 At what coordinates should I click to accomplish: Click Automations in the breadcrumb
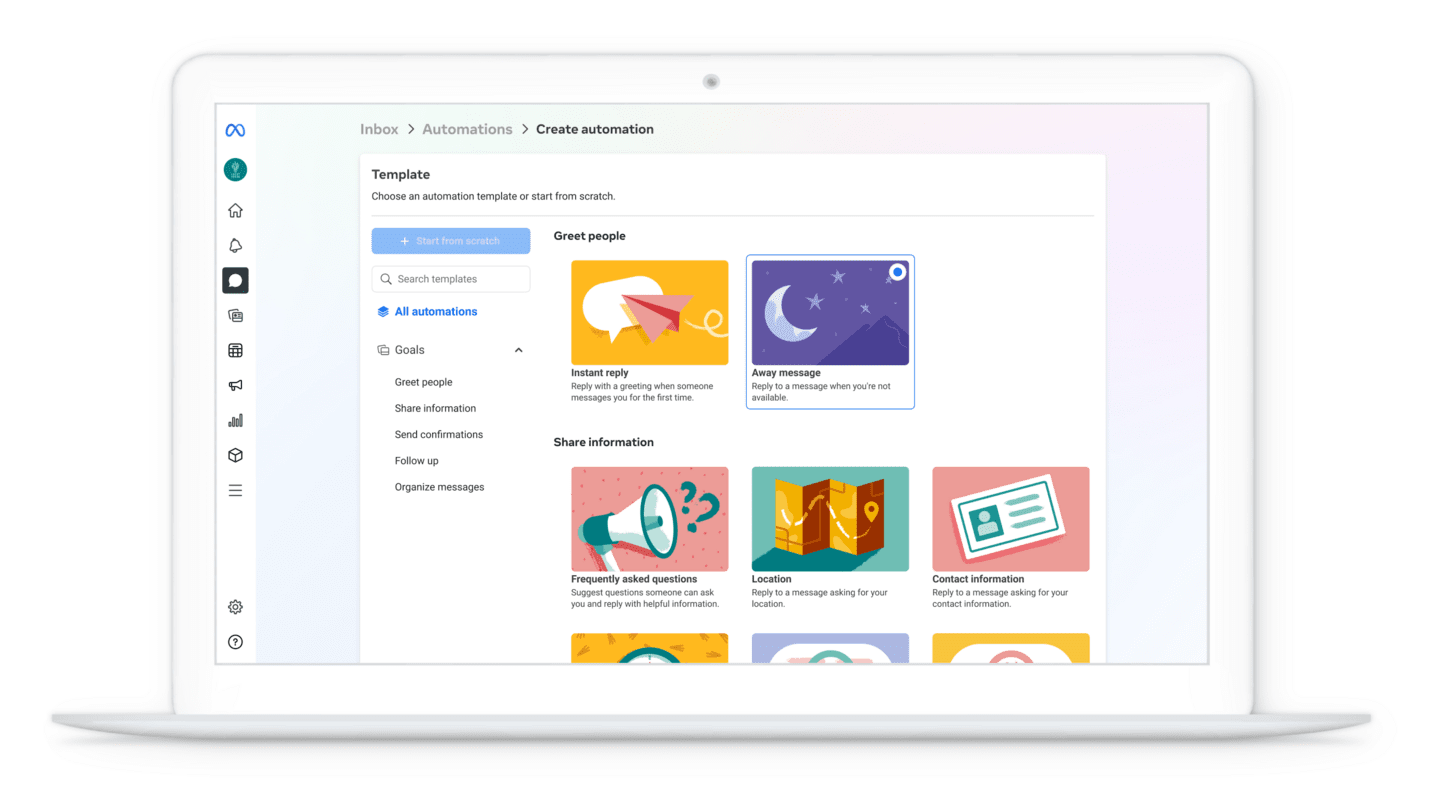coord(467,129)
